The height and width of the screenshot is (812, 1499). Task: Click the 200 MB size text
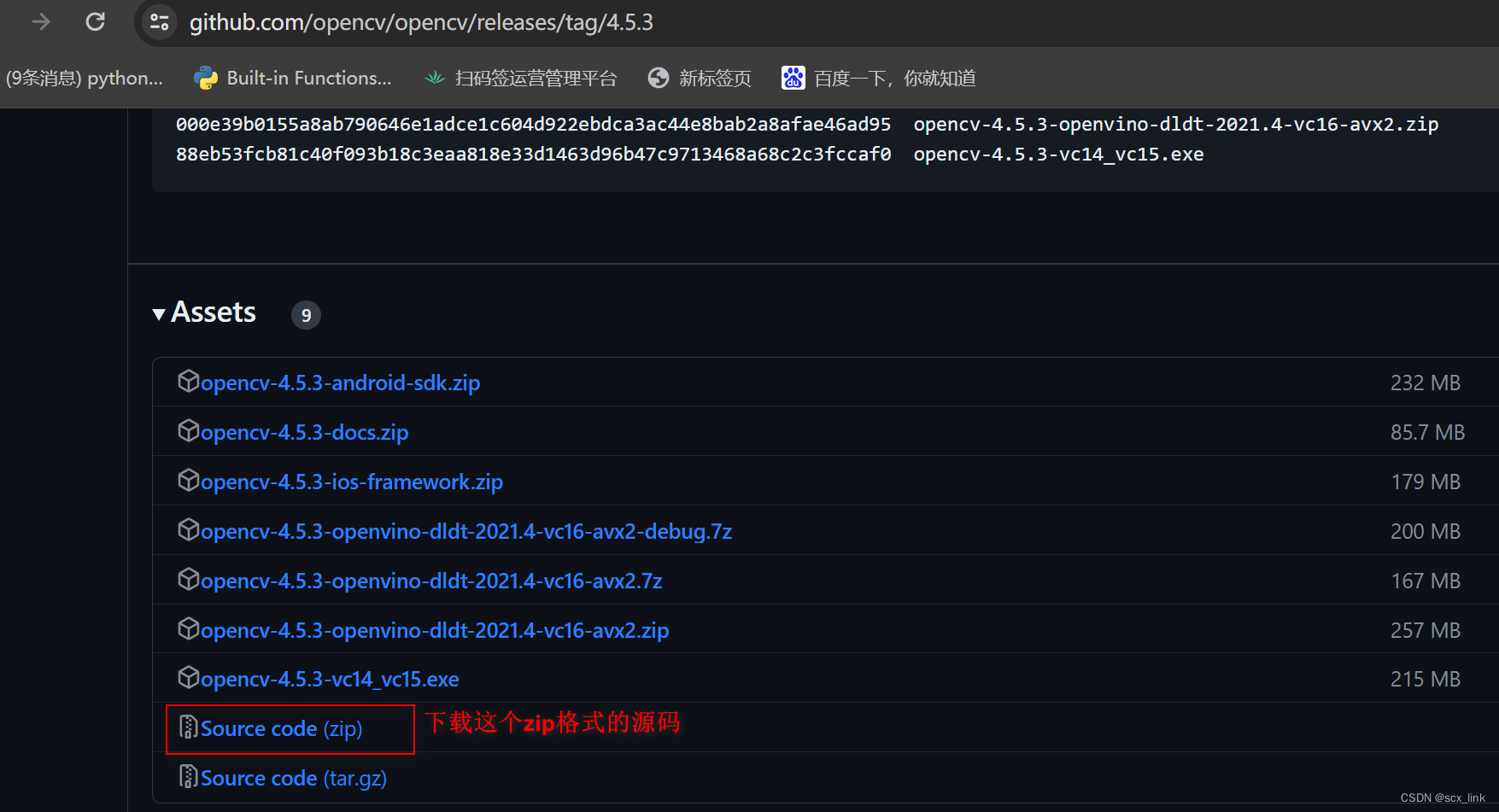pos(1426,531)
